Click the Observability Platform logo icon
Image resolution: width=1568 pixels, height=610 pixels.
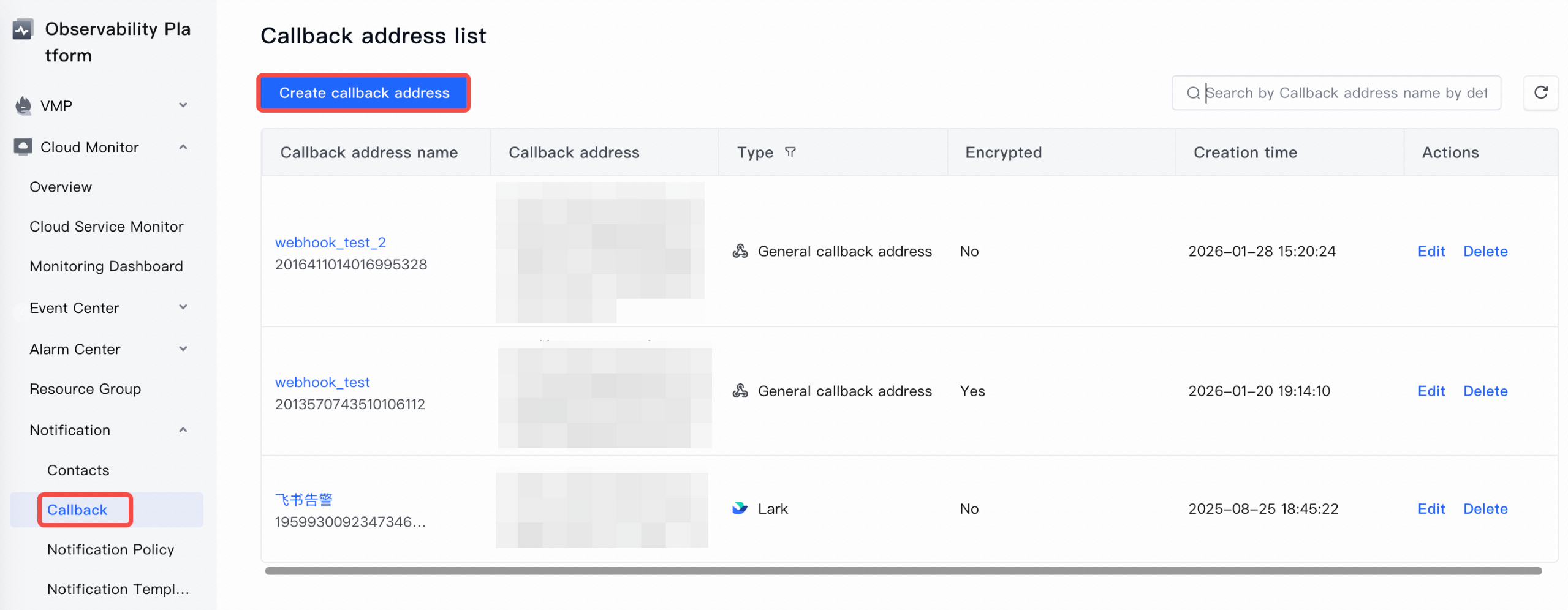pyautogui.click(x=23, y=29)
